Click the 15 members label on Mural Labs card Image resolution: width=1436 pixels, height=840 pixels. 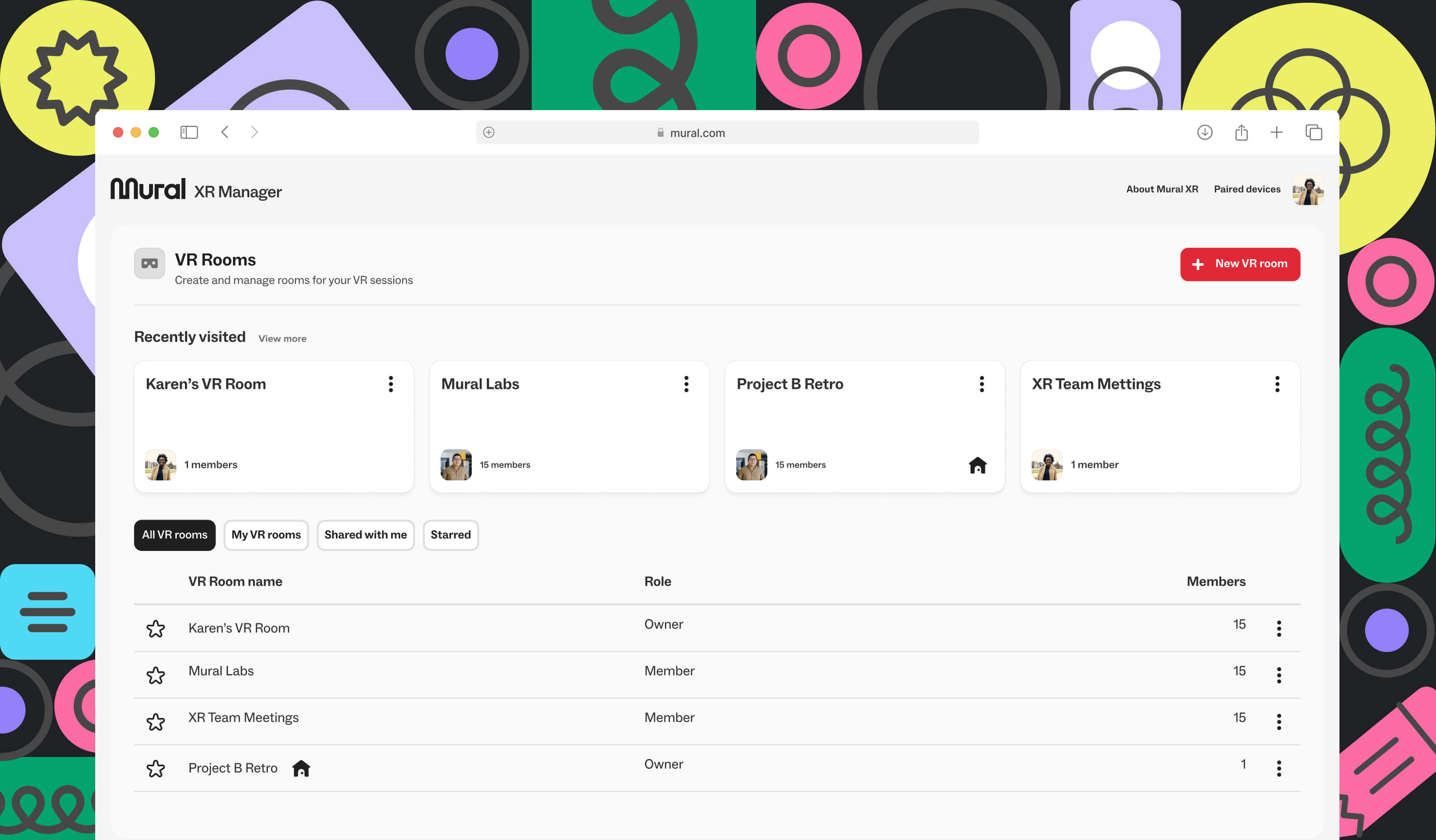click(505, 465)
